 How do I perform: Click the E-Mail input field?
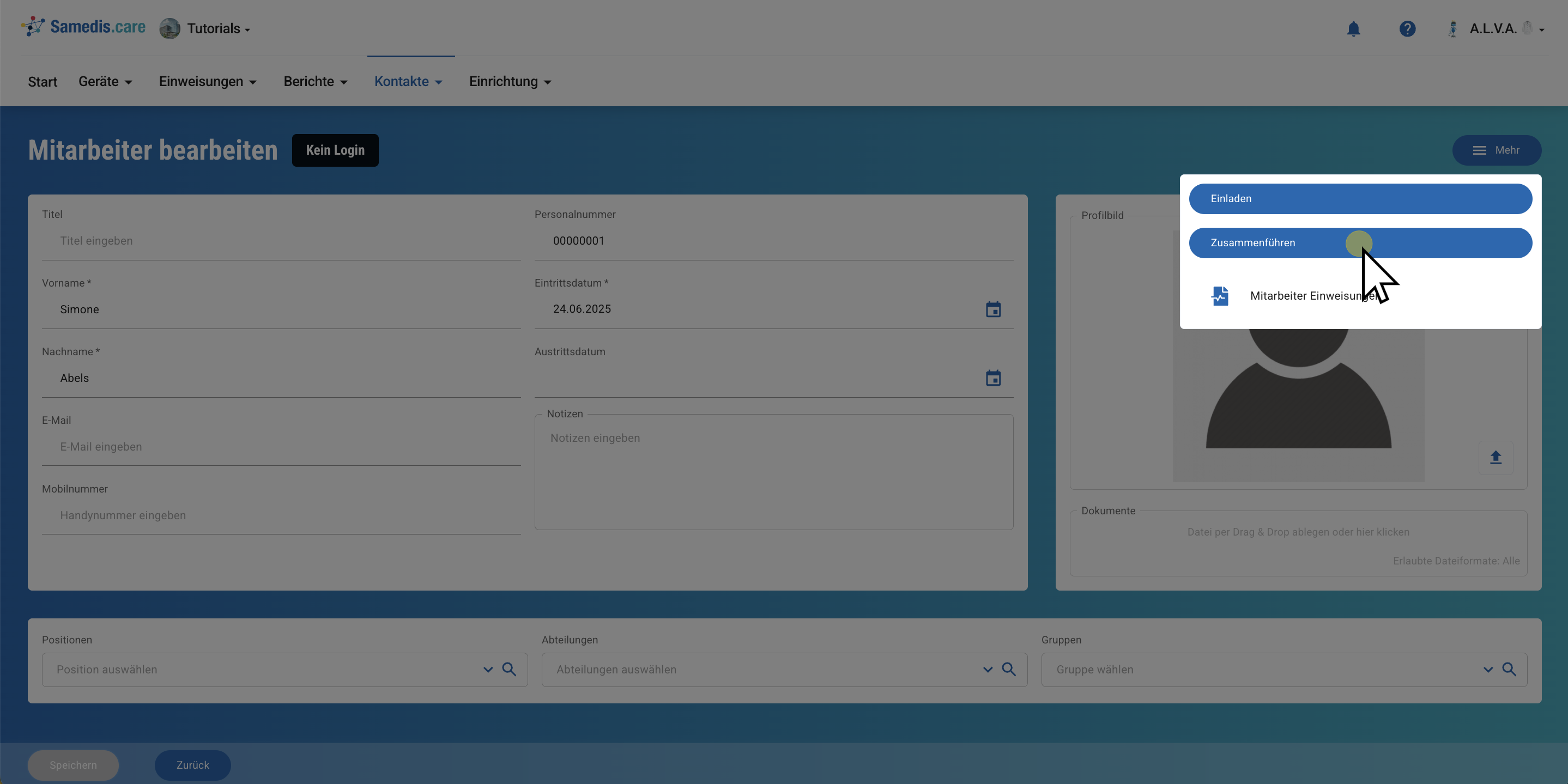pos(280,447)
